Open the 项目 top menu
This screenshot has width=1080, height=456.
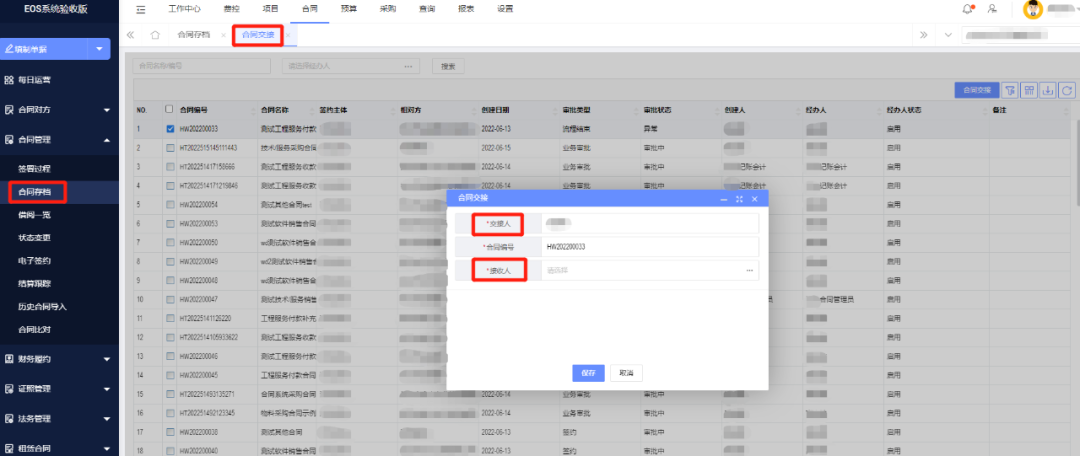271,10
